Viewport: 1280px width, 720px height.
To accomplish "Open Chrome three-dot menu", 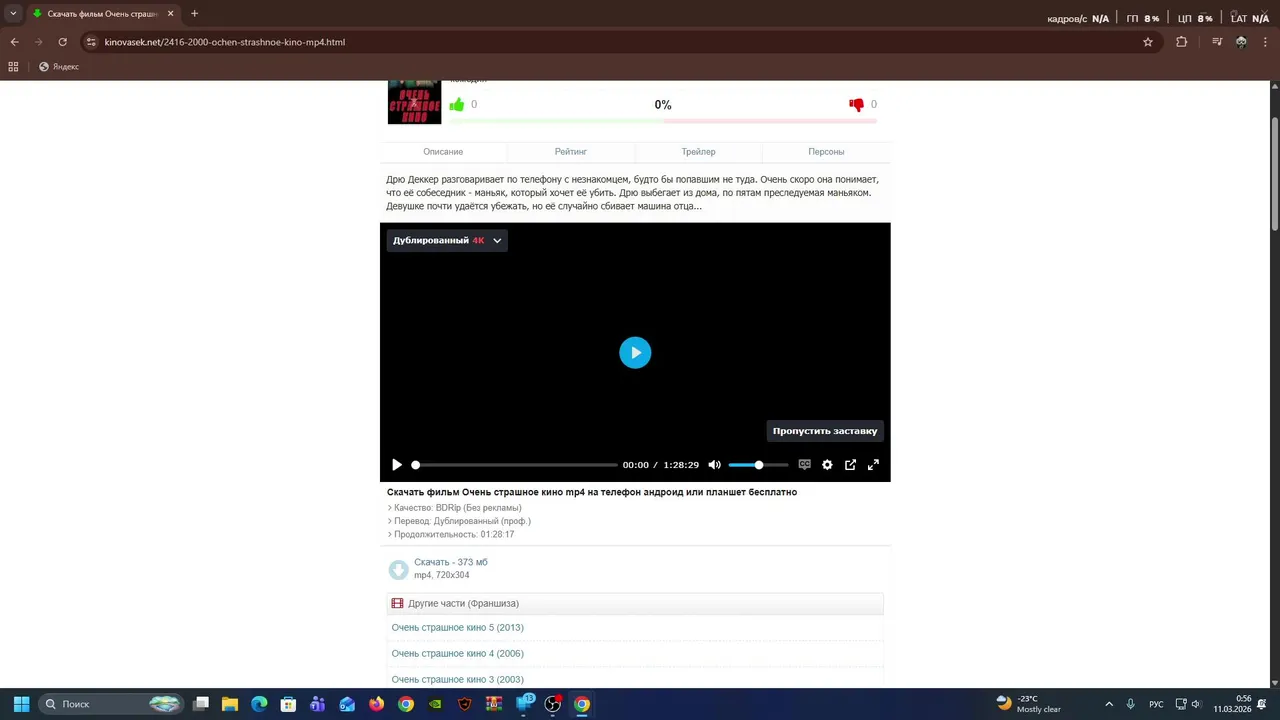I will [1265, 42].
